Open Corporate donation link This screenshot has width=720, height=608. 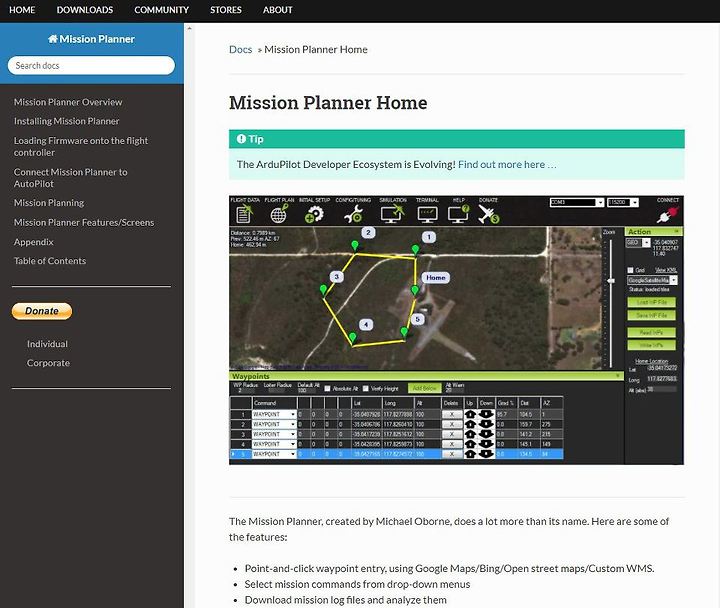click(x=48, y=363)
